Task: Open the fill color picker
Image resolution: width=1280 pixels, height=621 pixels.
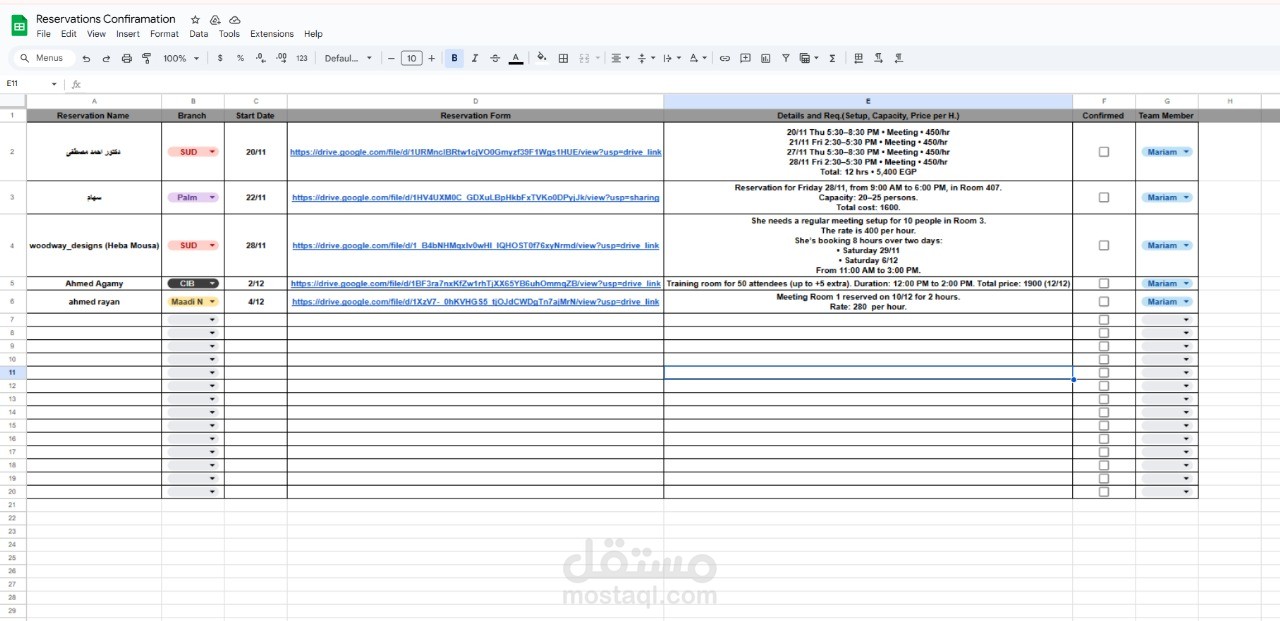Action: (x=542, y=58)
